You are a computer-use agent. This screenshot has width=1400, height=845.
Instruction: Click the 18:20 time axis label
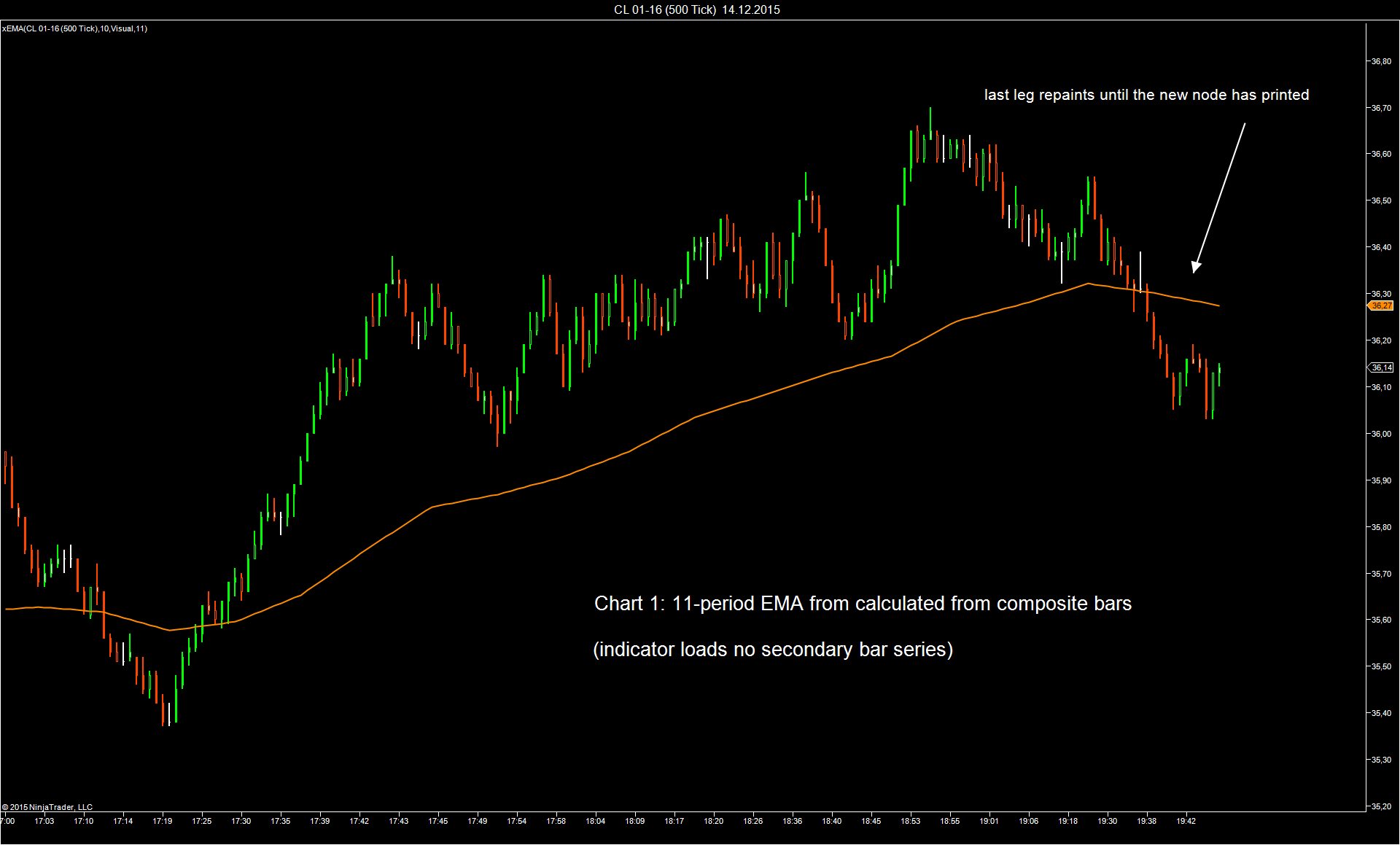[x=713, y=821]
